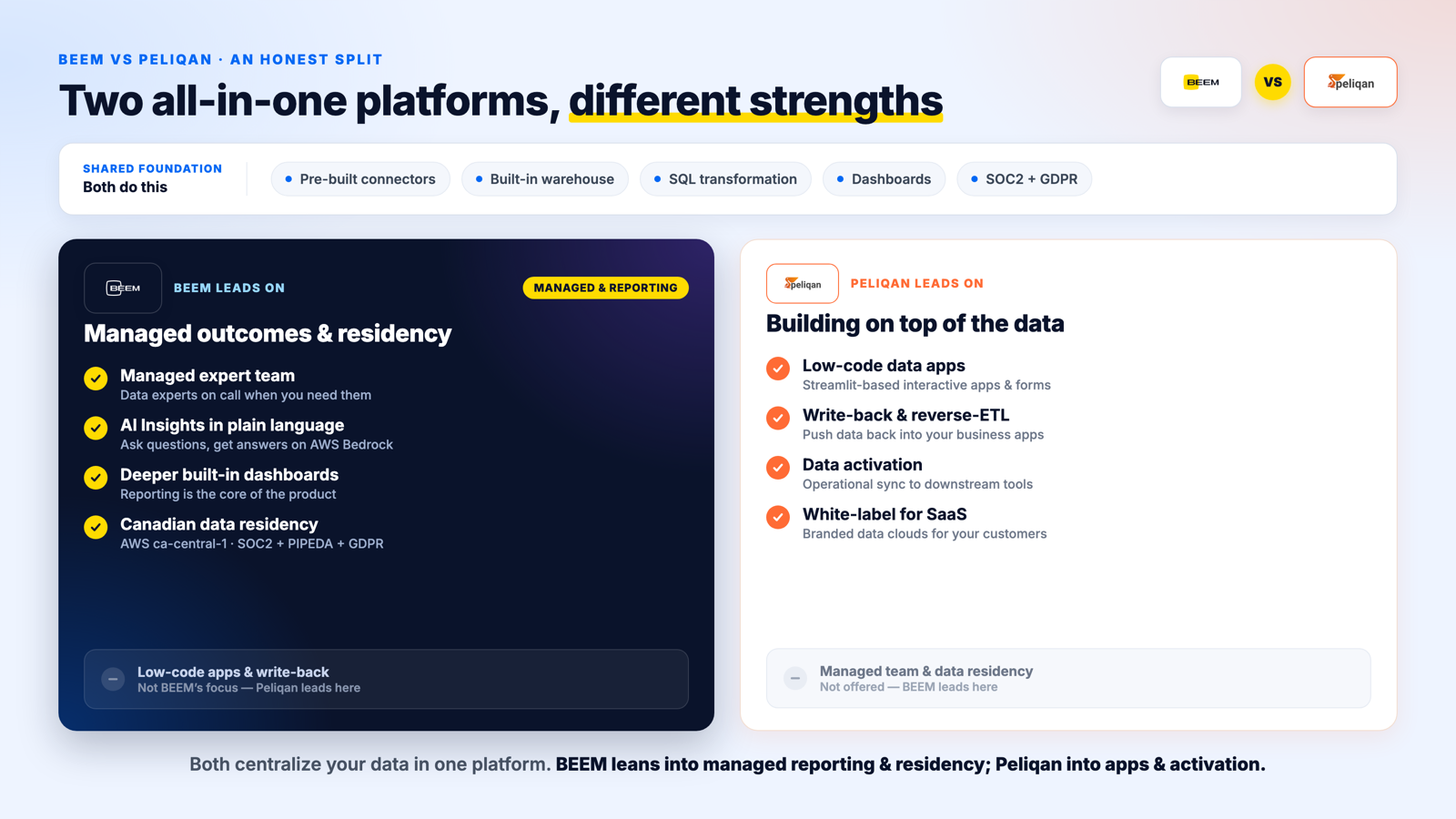
Task: Select the Built-in warehouse pill
Action: pos(545,179)
